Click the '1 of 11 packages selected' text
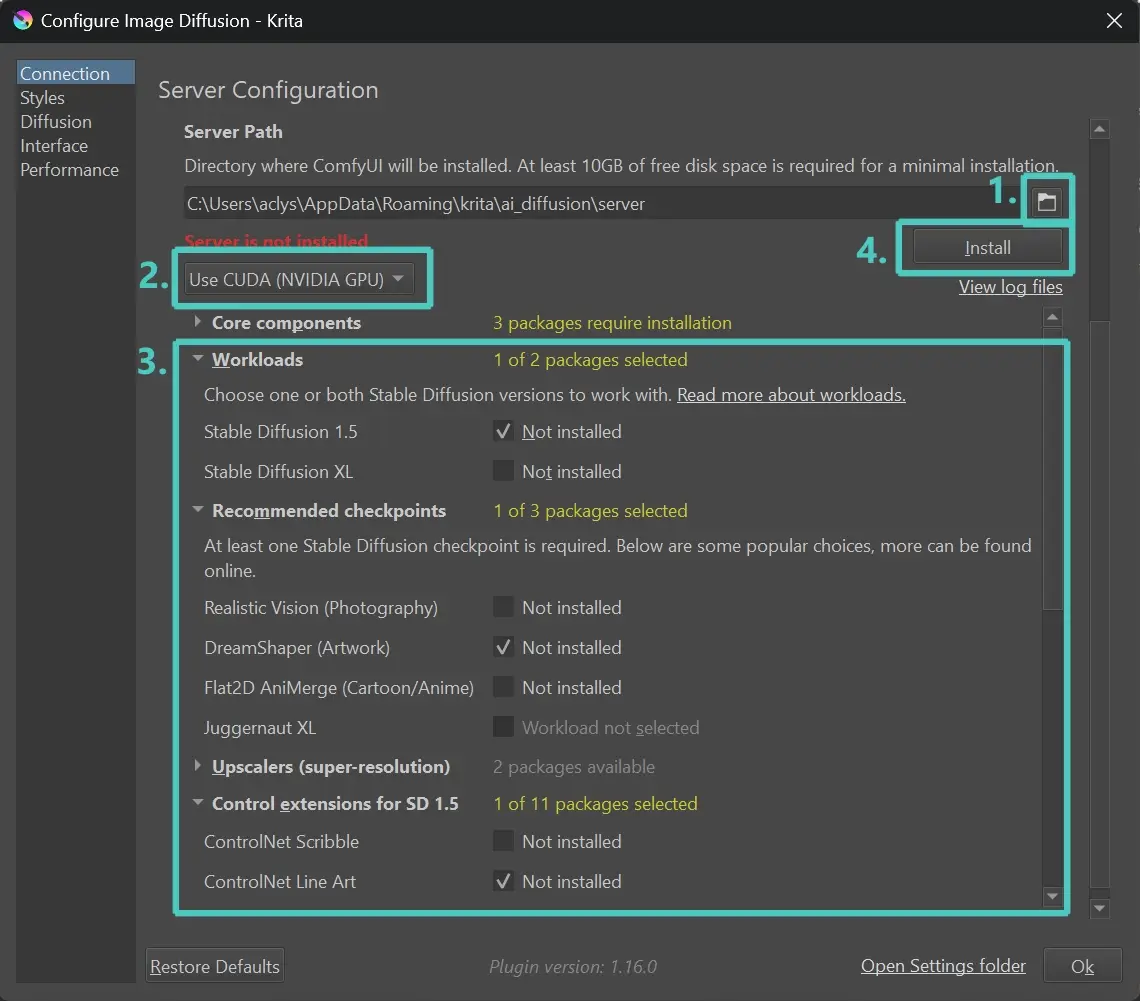1140x1001 pixels. click(x=595, y=804)
